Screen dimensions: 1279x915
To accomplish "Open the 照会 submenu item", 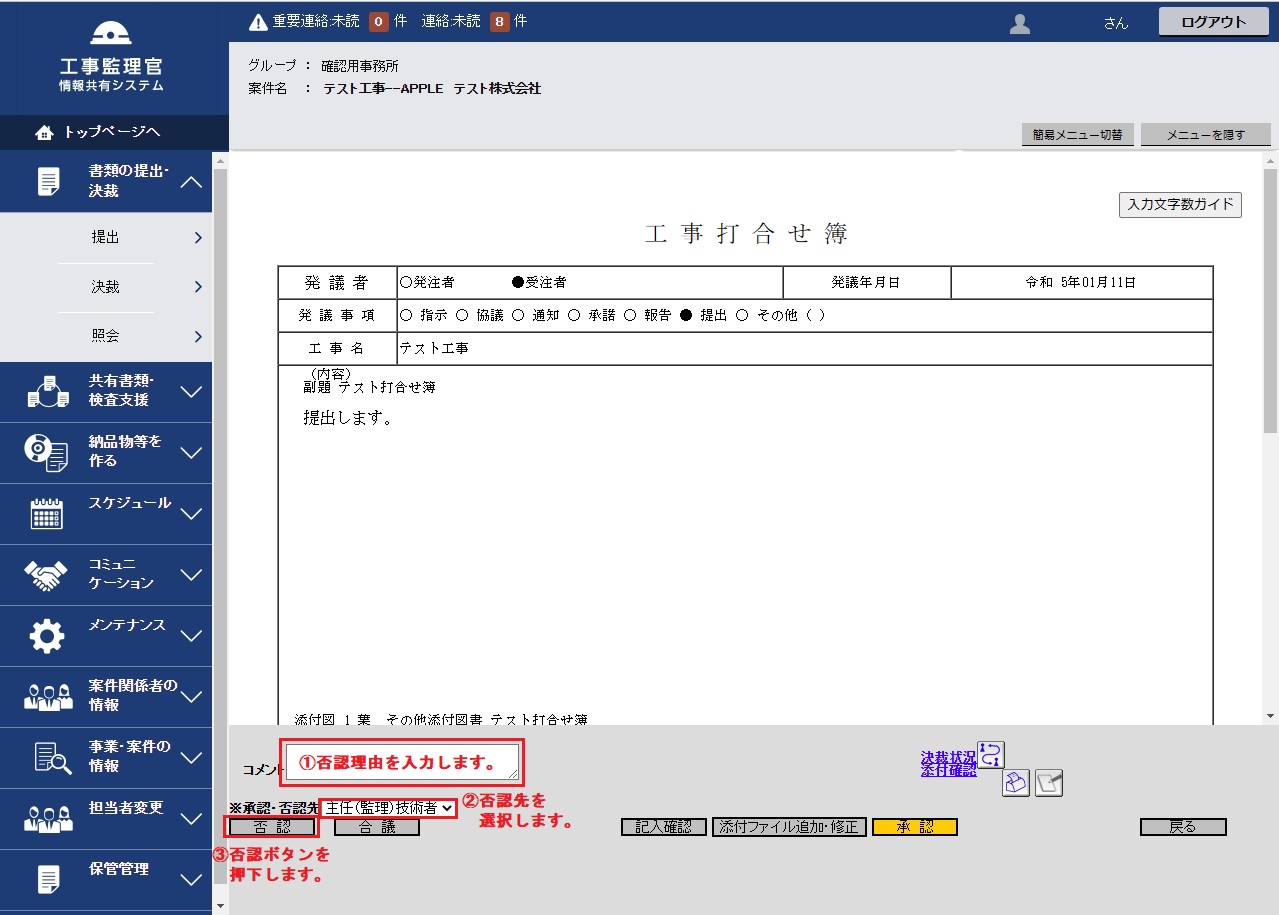I will [106, 336].
